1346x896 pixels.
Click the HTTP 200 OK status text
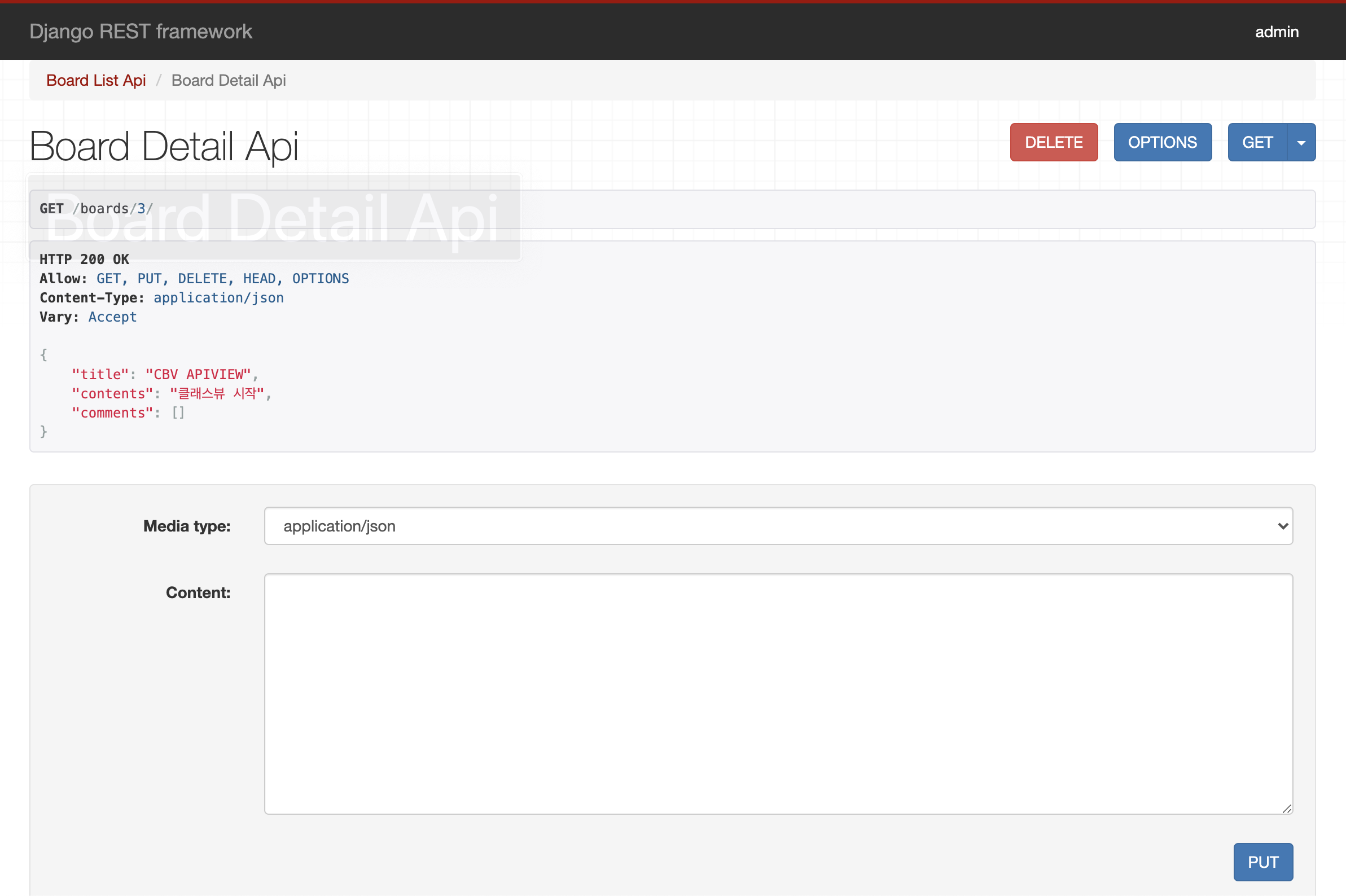[x=84, y=260]
